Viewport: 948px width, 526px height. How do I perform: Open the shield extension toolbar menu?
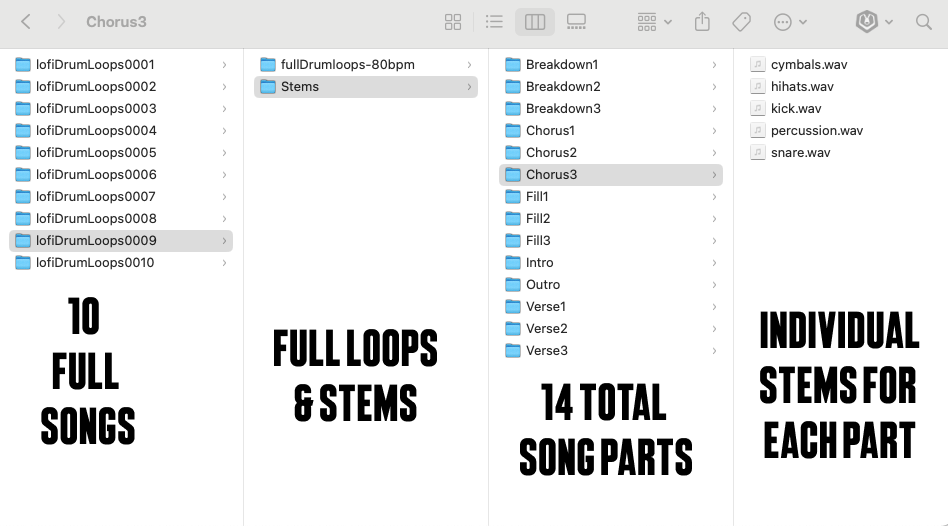[x=873, y=22]
